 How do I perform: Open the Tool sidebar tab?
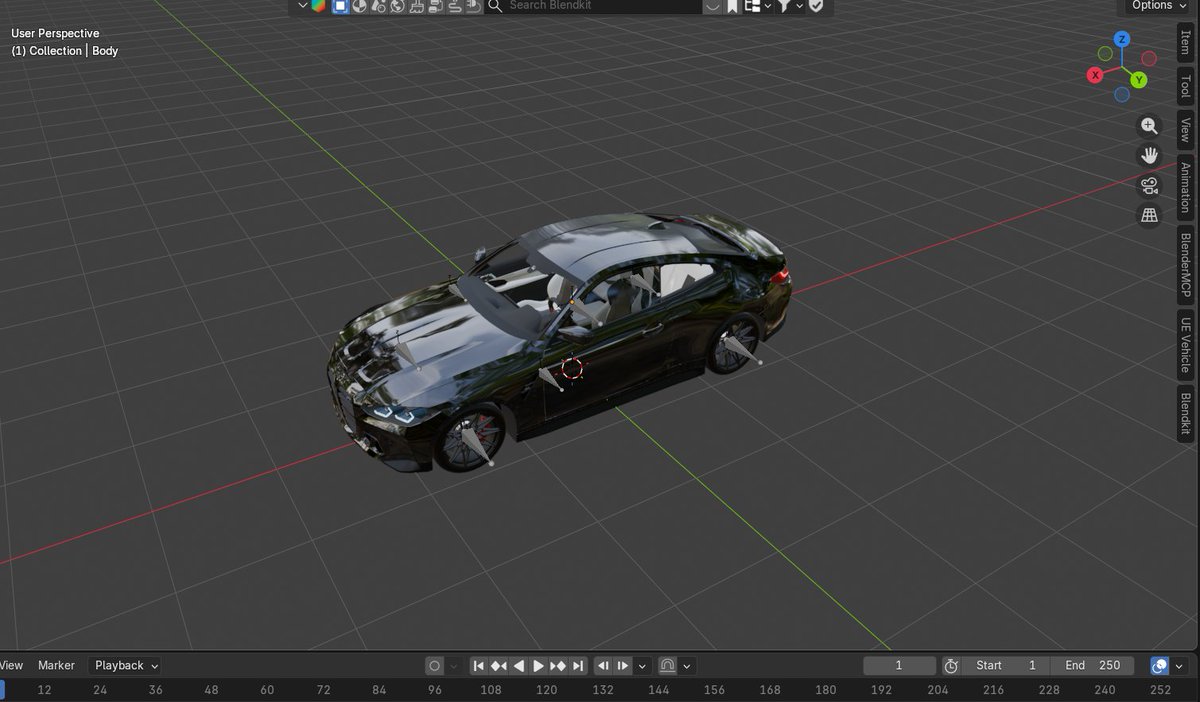(1185, 88)
